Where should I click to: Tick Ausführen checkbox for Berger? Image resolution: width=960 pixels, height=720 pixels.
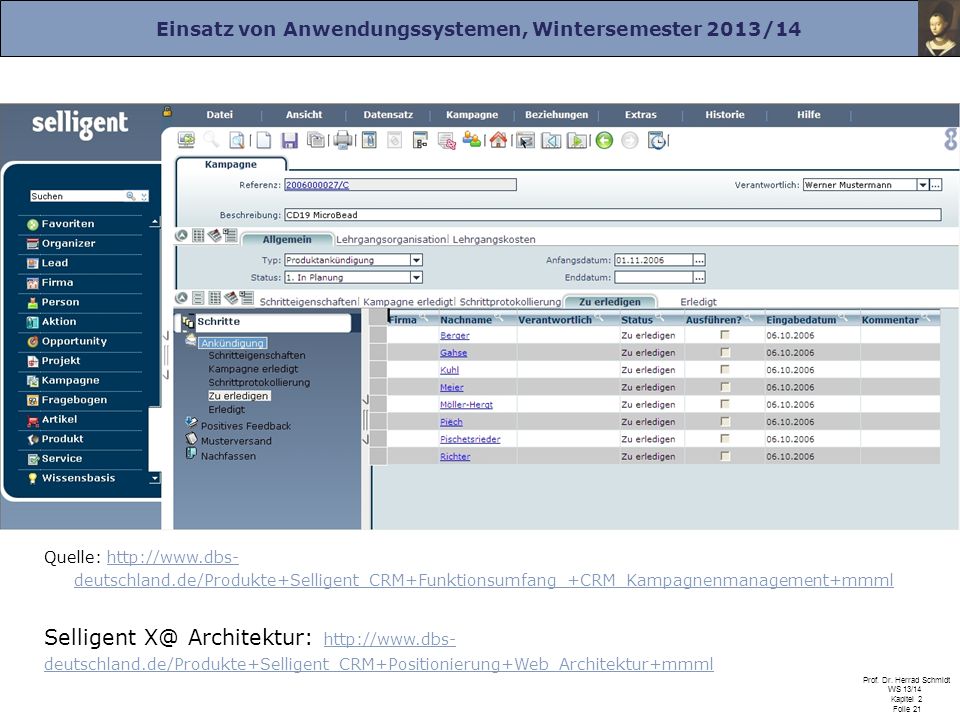point(725,335)
